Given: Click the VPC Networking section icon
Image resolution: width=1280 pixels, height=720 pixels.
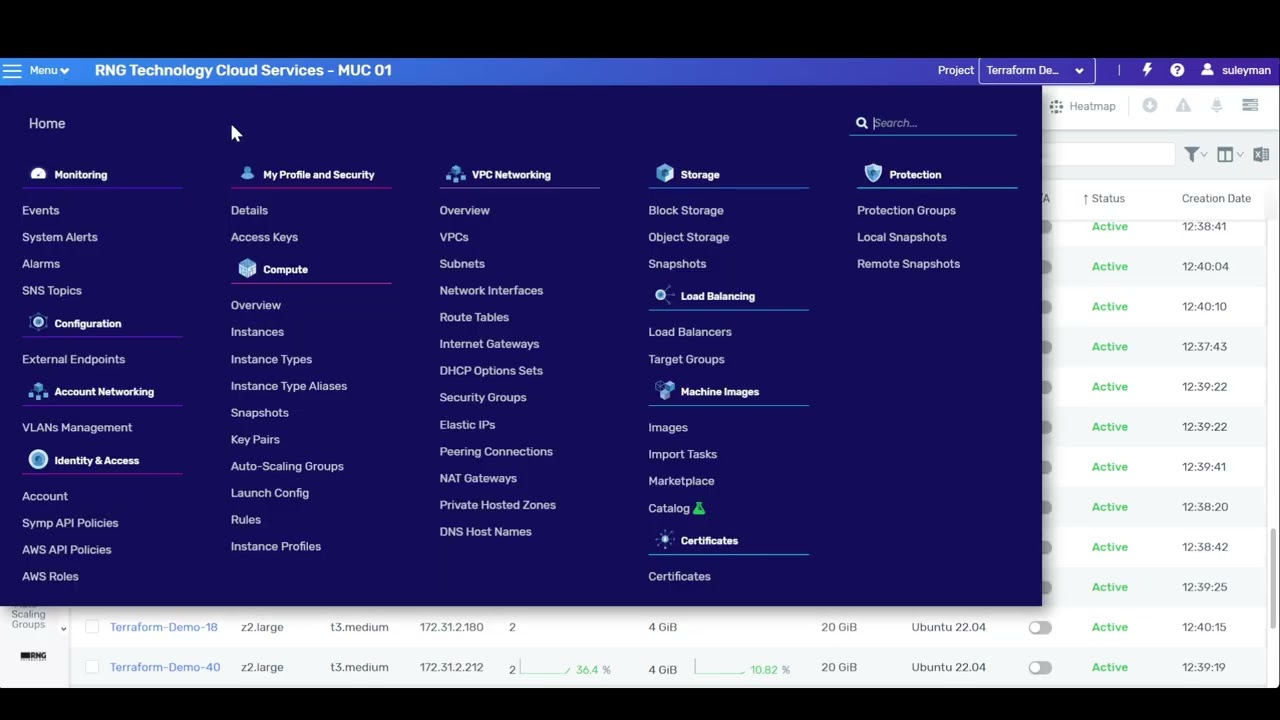Looking at the screenshot, I should click(456, 174).
